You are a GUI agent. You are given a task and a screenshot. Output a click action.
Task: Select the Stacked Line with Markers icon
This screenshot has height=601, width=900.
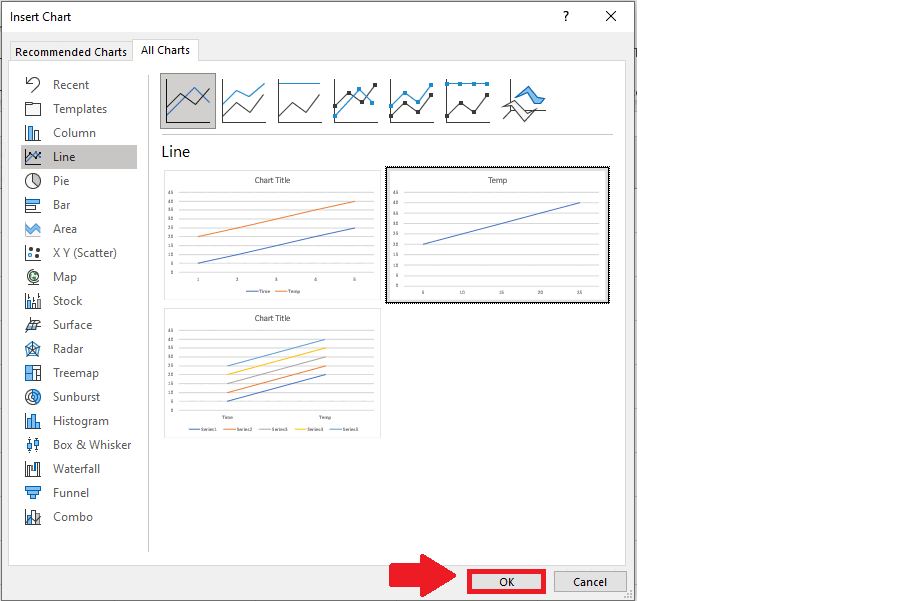pos(412,101)
